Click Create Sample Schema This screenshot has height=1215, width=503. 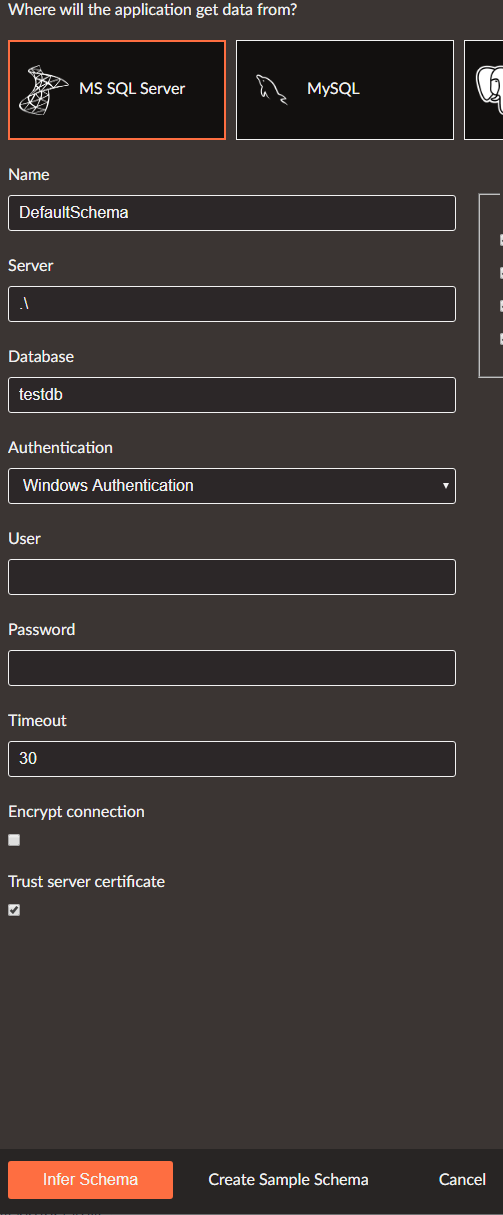(288, 1180)
